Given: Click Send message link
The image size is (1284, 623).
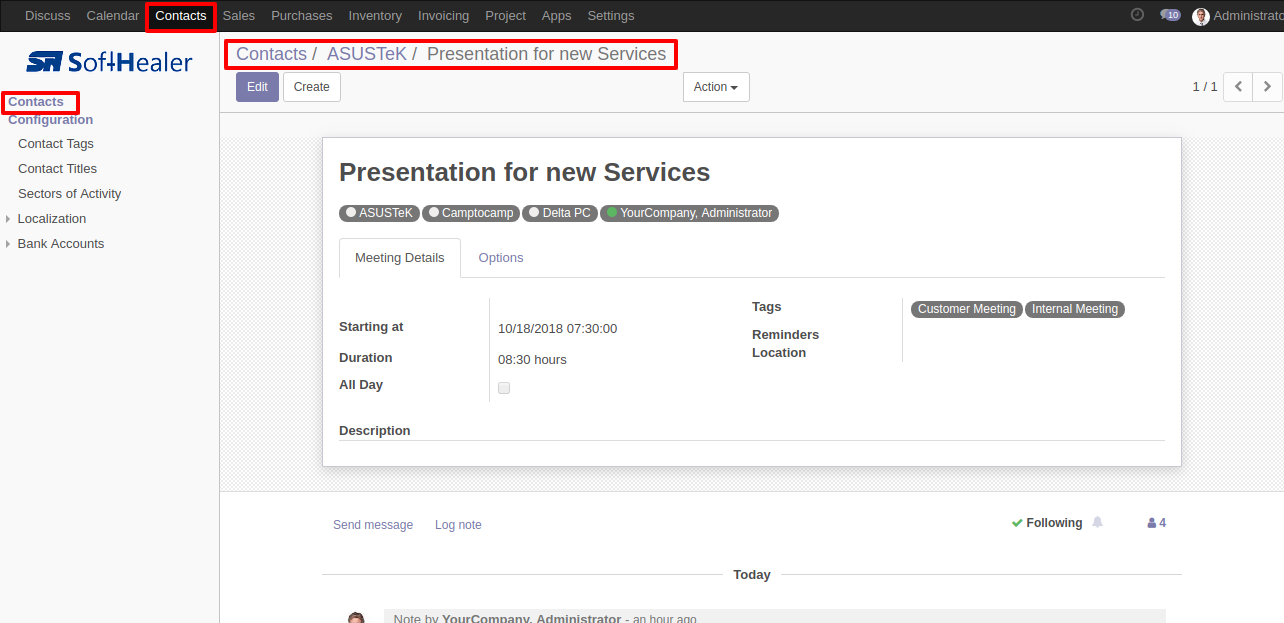Looking at the screenshot, I should [x=373, y=525].
